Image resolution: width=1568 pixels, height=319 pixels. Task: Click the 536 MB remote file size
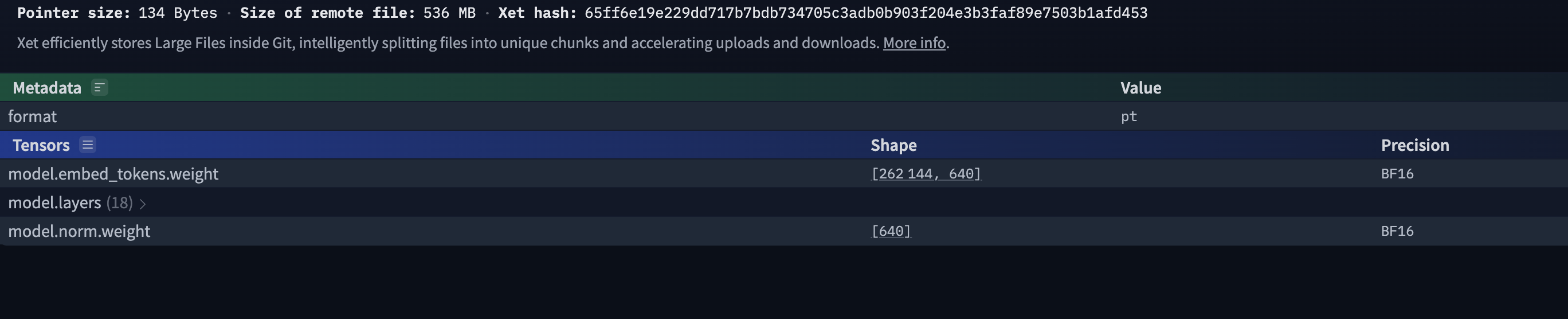(x=449, y=13)
